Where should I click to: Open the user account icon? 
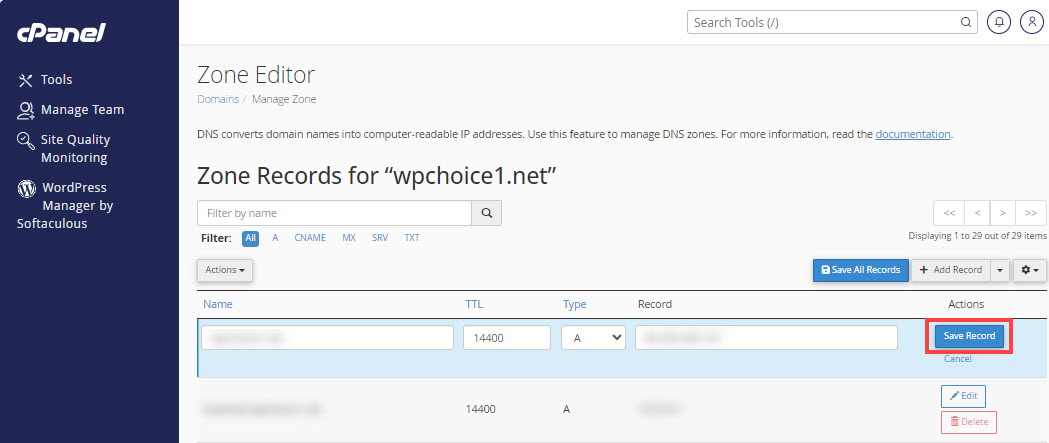coord(1031,22)
